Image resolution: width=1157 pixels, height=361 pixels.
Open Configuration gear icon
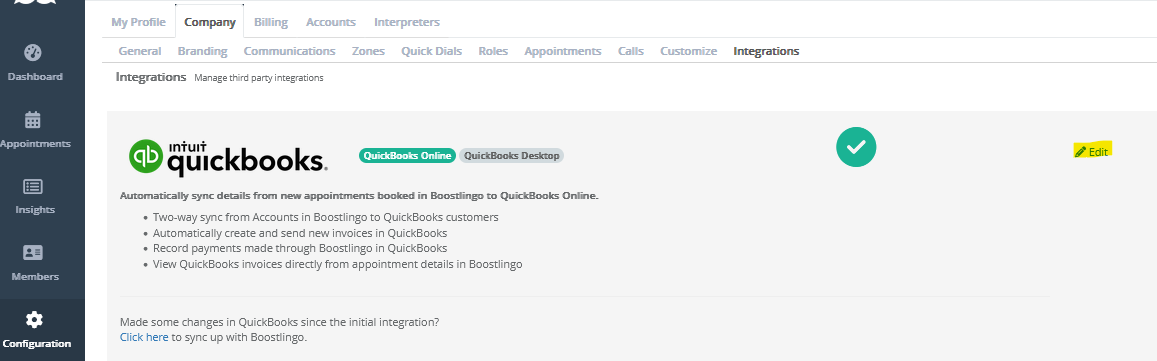(x=34, y=320)
